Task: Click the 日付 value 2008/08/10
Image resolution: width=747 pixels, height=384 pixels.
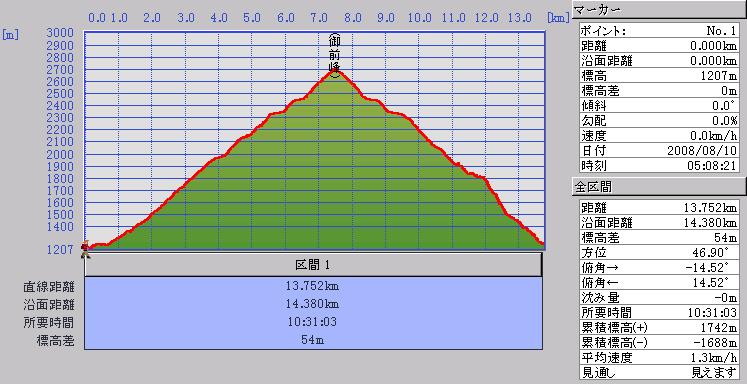Action: [x=702, y=151]
